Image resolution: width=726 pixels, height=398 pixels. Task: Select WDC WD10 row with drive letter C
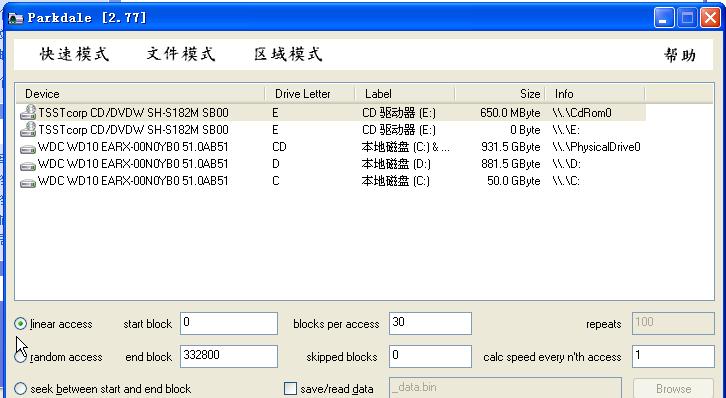pyautogui.click(x=331, y=180)
